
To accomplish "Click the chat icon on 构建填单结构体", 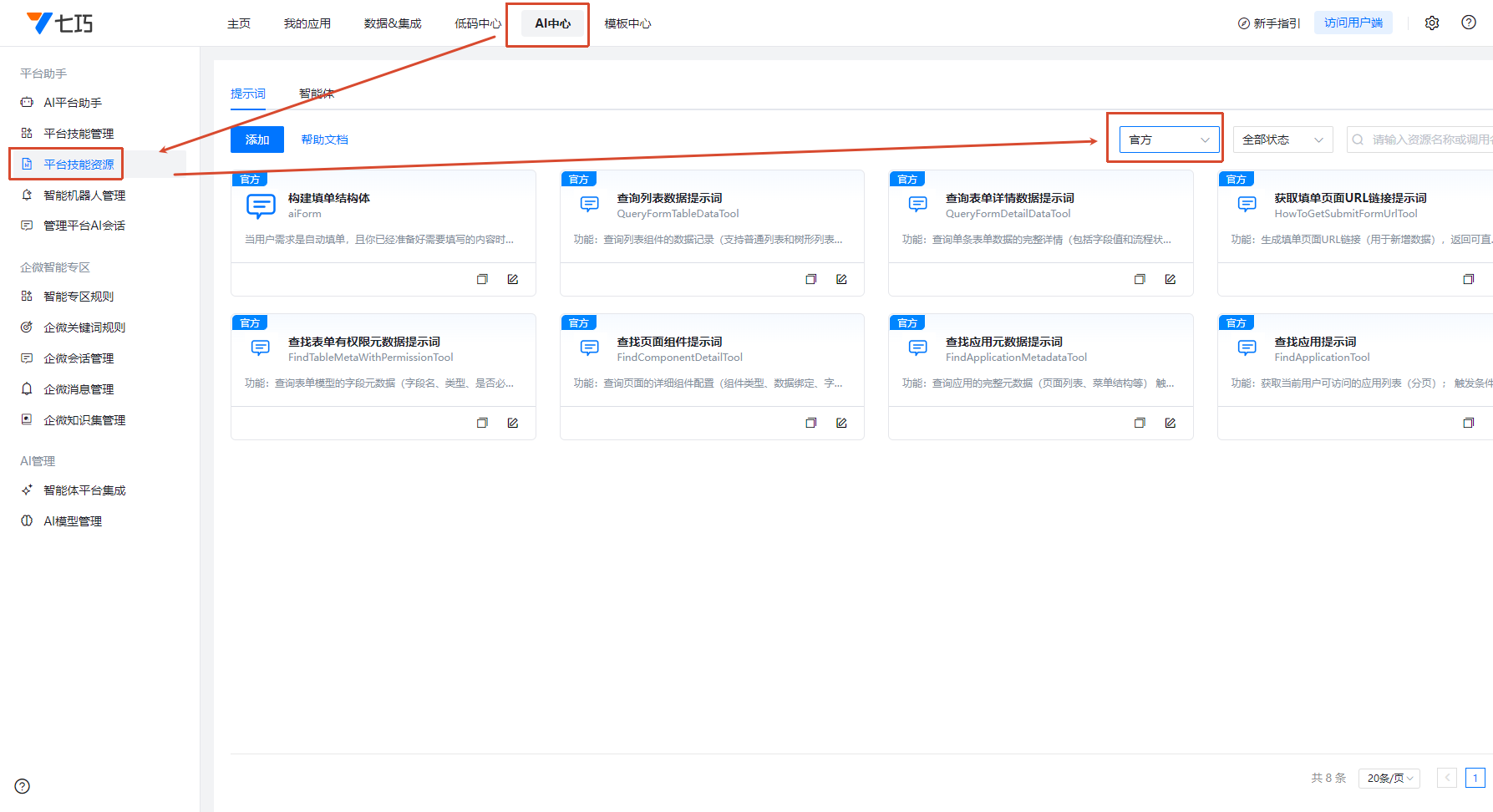I will click(261, 206).
